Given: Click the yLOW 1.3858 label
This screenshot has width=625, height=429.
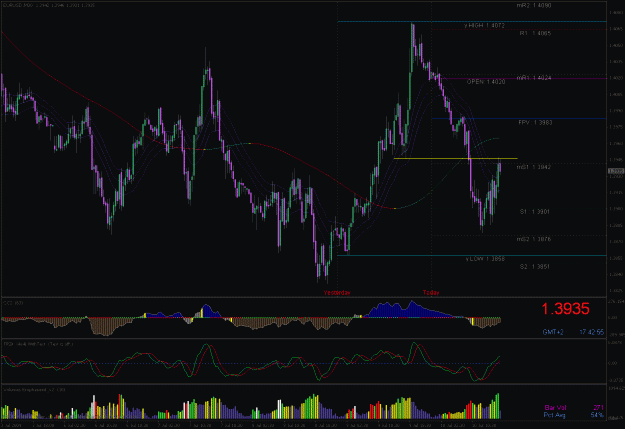Looking at the screenshot, I should [x=485, y=259].
